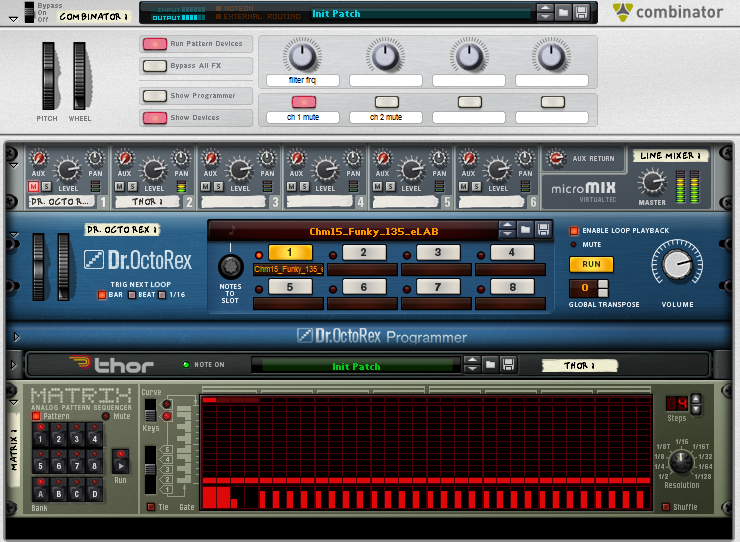Toggle Show Programmer button

tap(155, 96)
